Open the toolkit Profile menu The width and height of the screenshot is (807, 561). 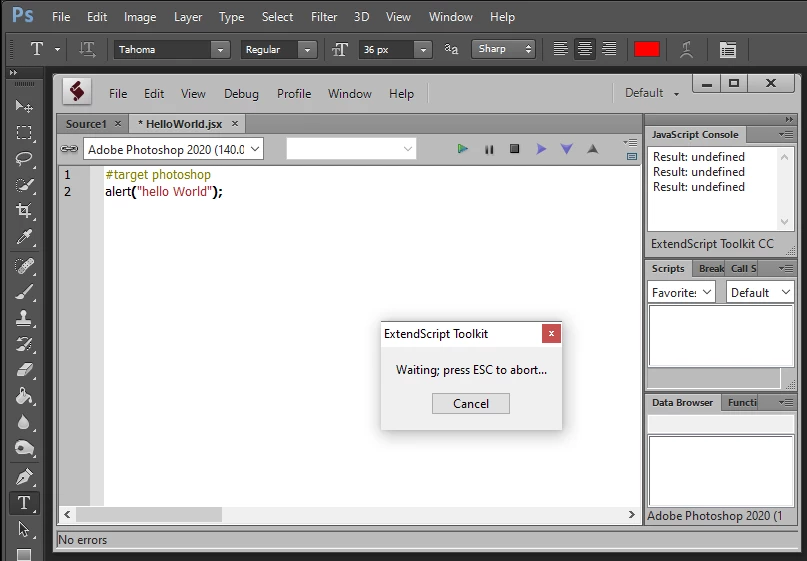294,94
